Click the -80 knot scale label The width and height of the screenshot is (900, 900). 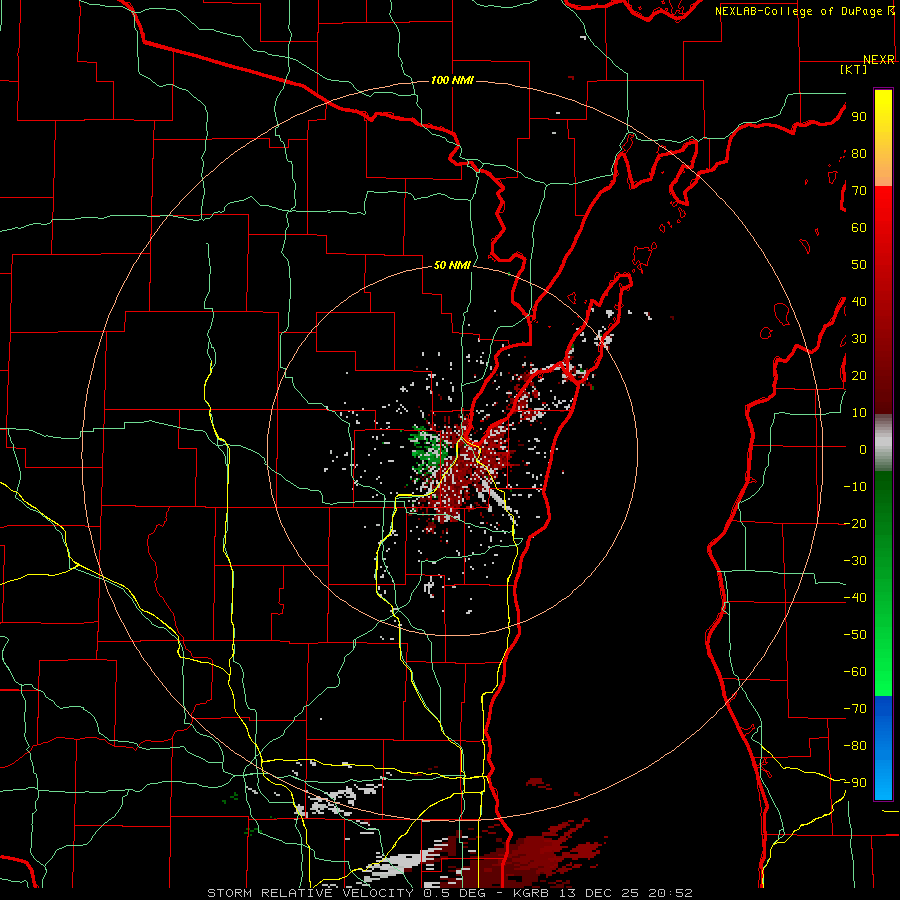coord(855,746)
